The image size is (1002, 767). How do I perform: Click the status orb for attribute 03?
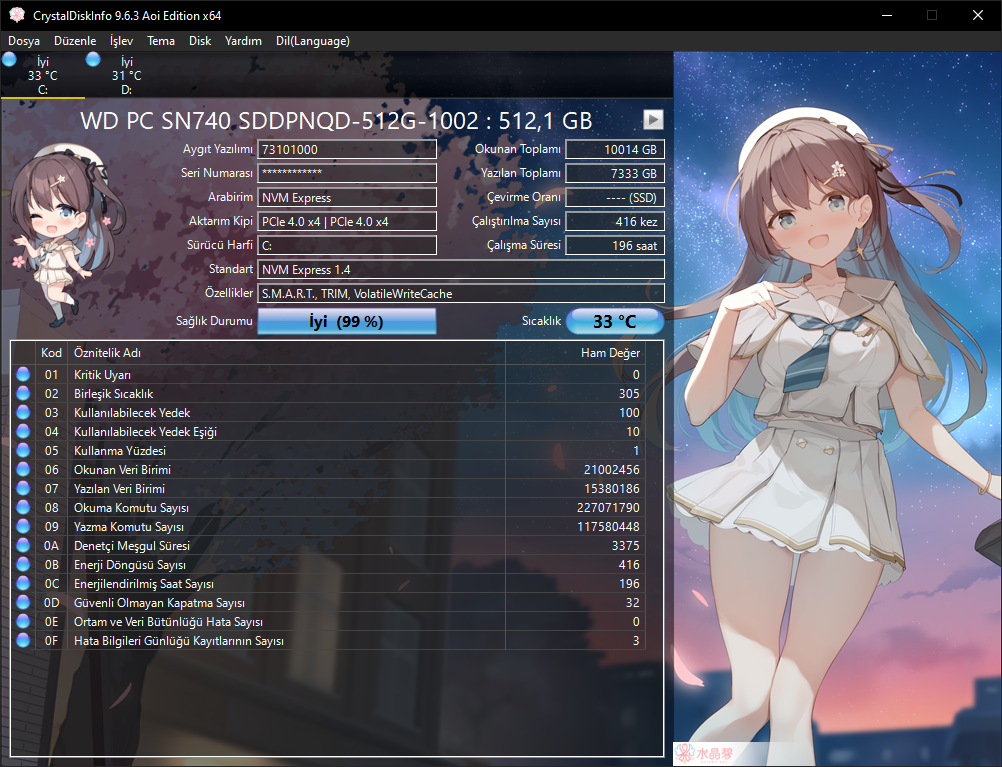pyautogui.click(x=23, y=412)
